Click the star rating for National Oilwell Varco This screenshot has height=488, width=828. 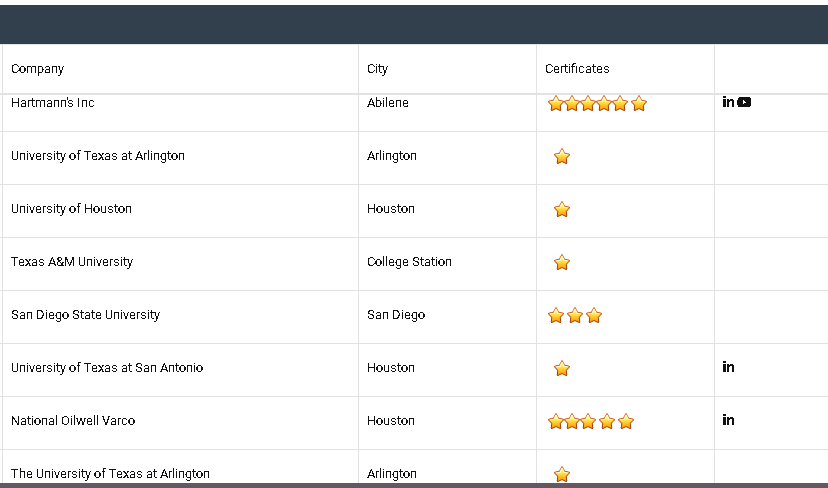[591, 421]
